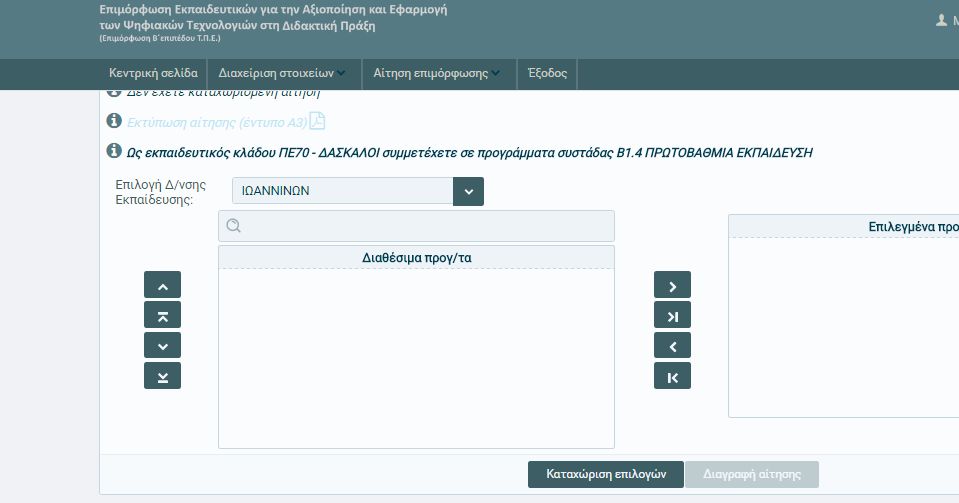Click the magnifier icon in search box

pyautogui.click(x=234, y=226)
